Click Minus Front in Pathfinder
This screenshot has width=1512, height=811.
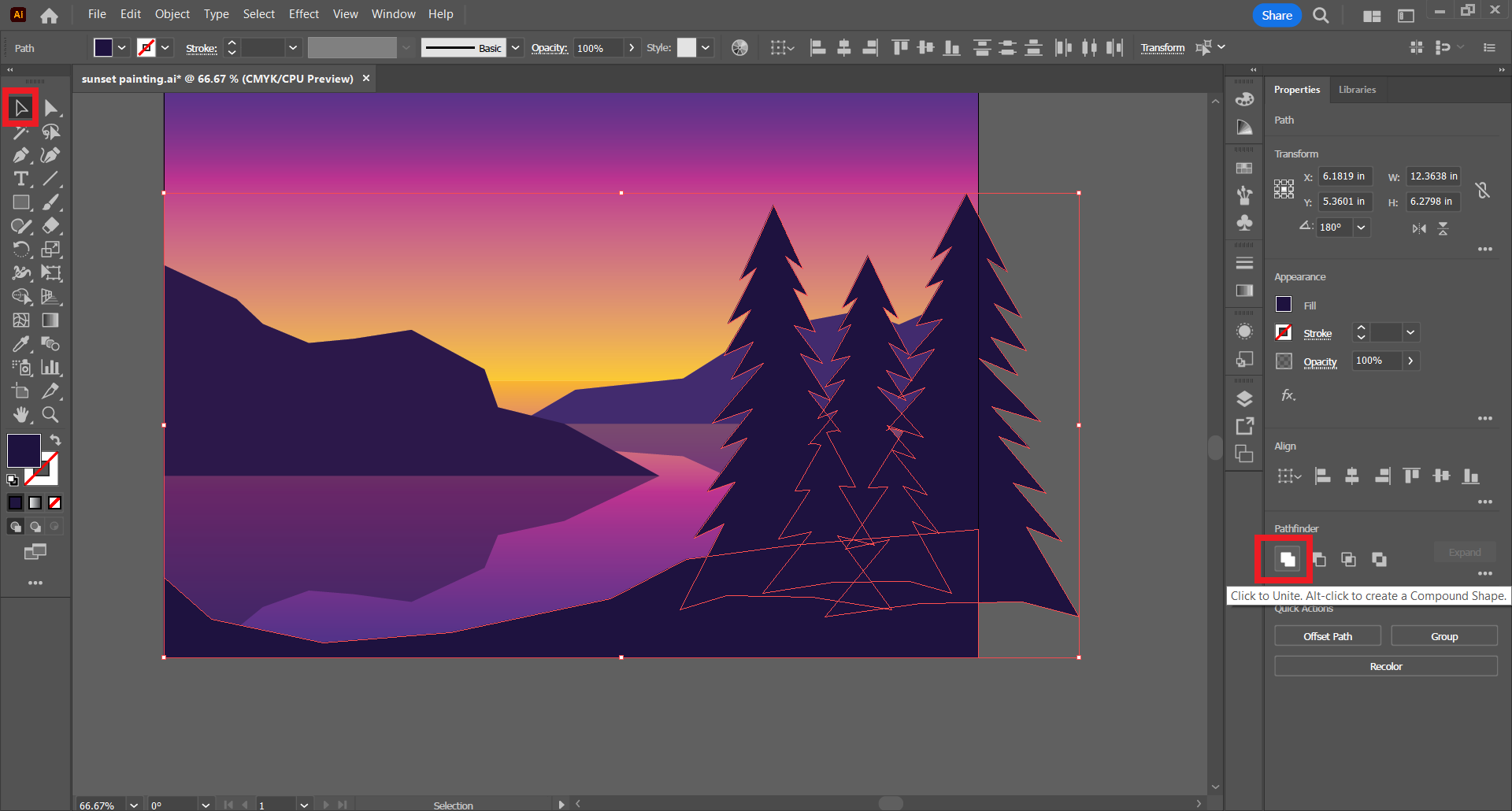click(x=1319, y=560)
